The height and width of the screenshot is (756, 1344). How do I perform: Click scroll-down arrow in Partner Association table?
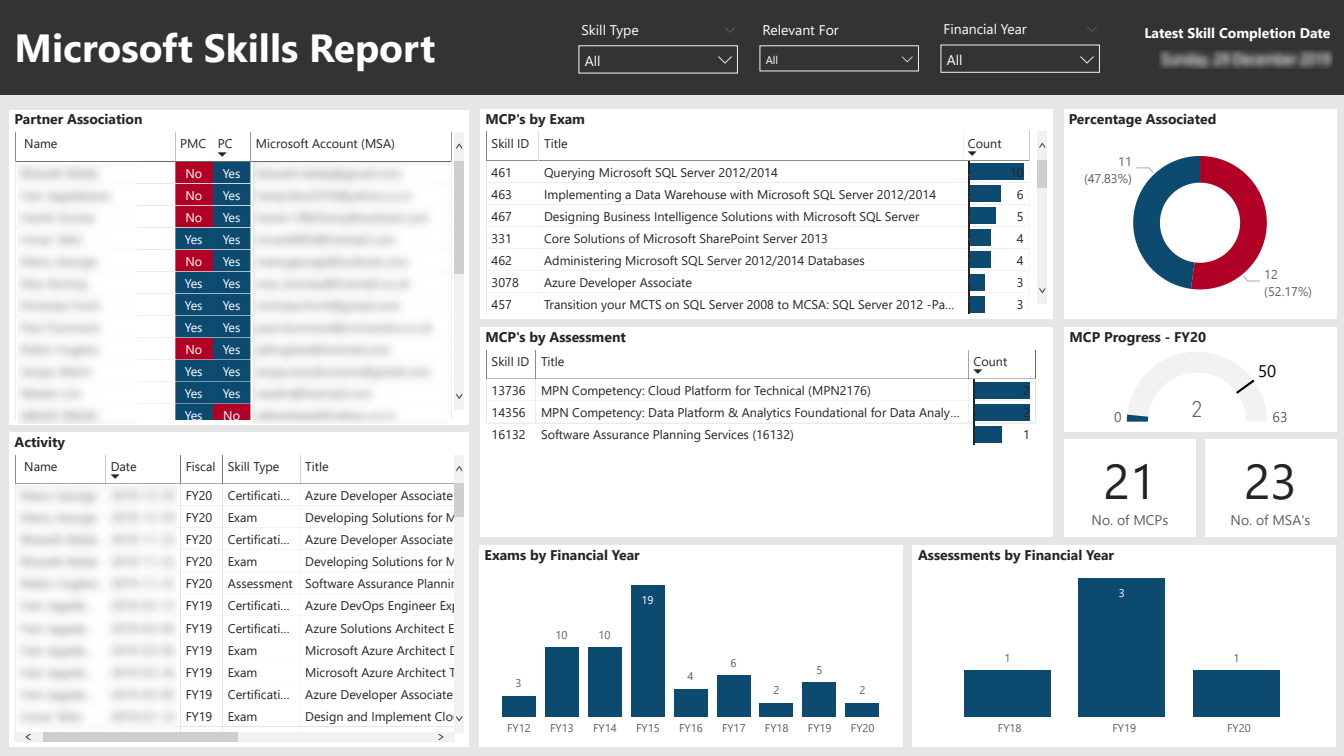coord(459,397)
